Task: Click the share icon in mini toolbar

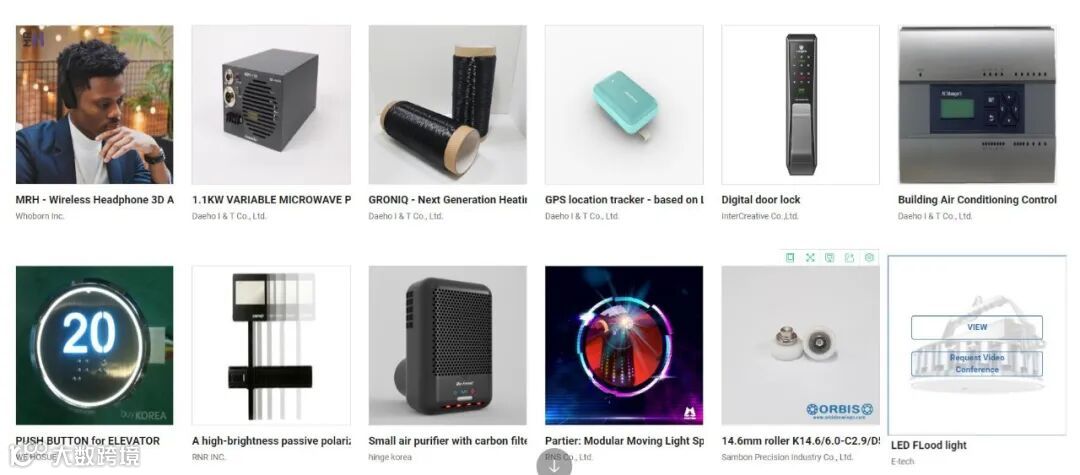Action: 849,257
